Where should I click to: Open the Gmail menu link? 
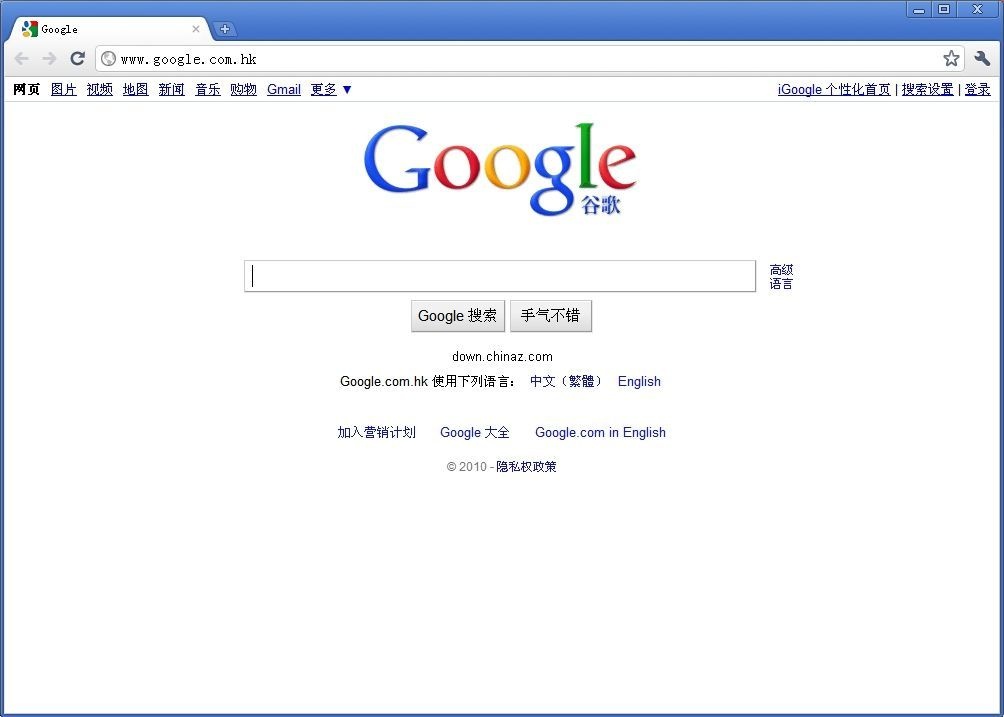click(x=283, y=89)
